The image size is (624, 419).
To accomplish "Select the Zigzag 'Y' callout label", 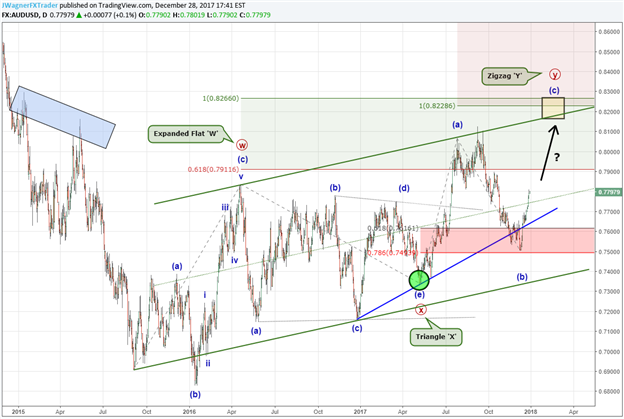I will click(x=504, y=76).
